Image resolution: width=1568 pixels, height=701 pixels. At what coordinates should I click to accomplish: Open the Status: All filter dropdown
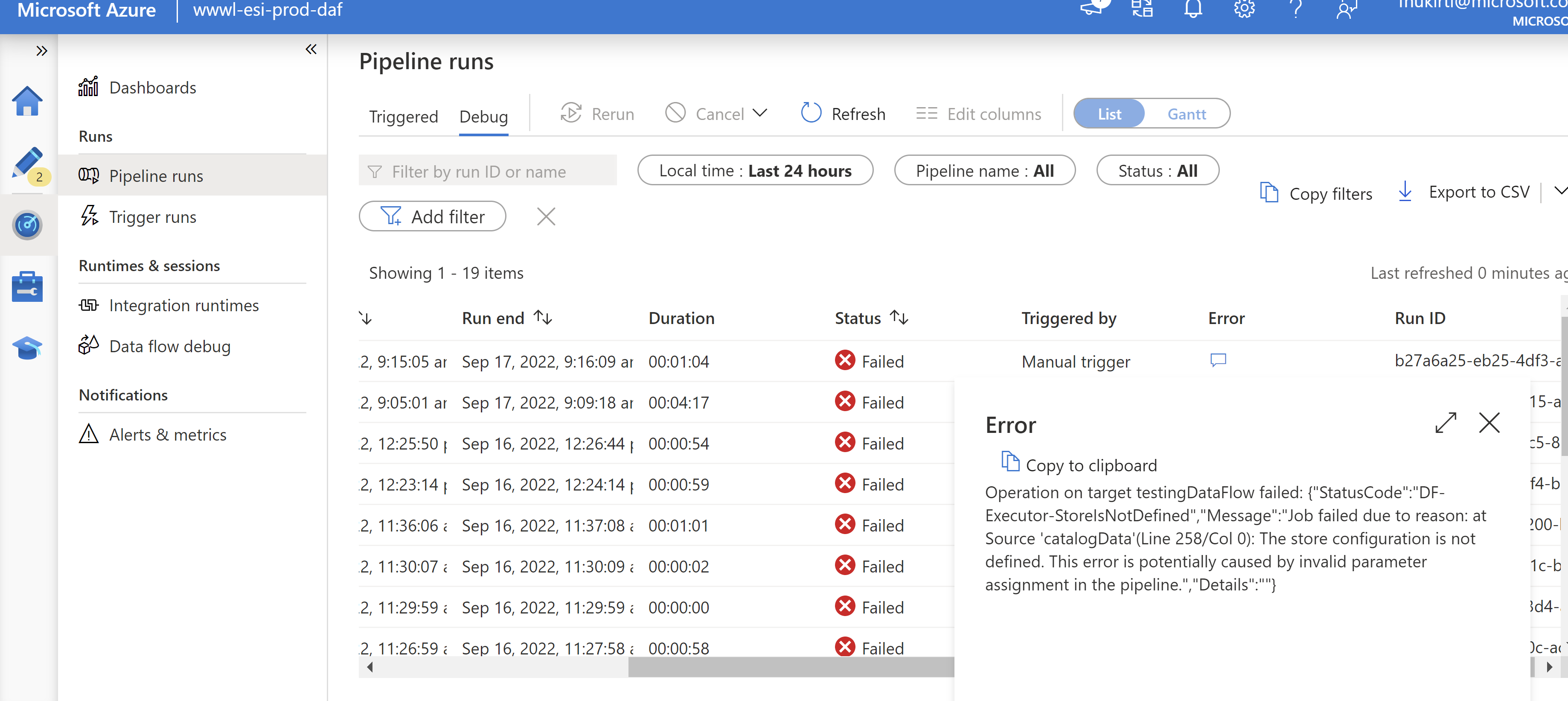1158,170
